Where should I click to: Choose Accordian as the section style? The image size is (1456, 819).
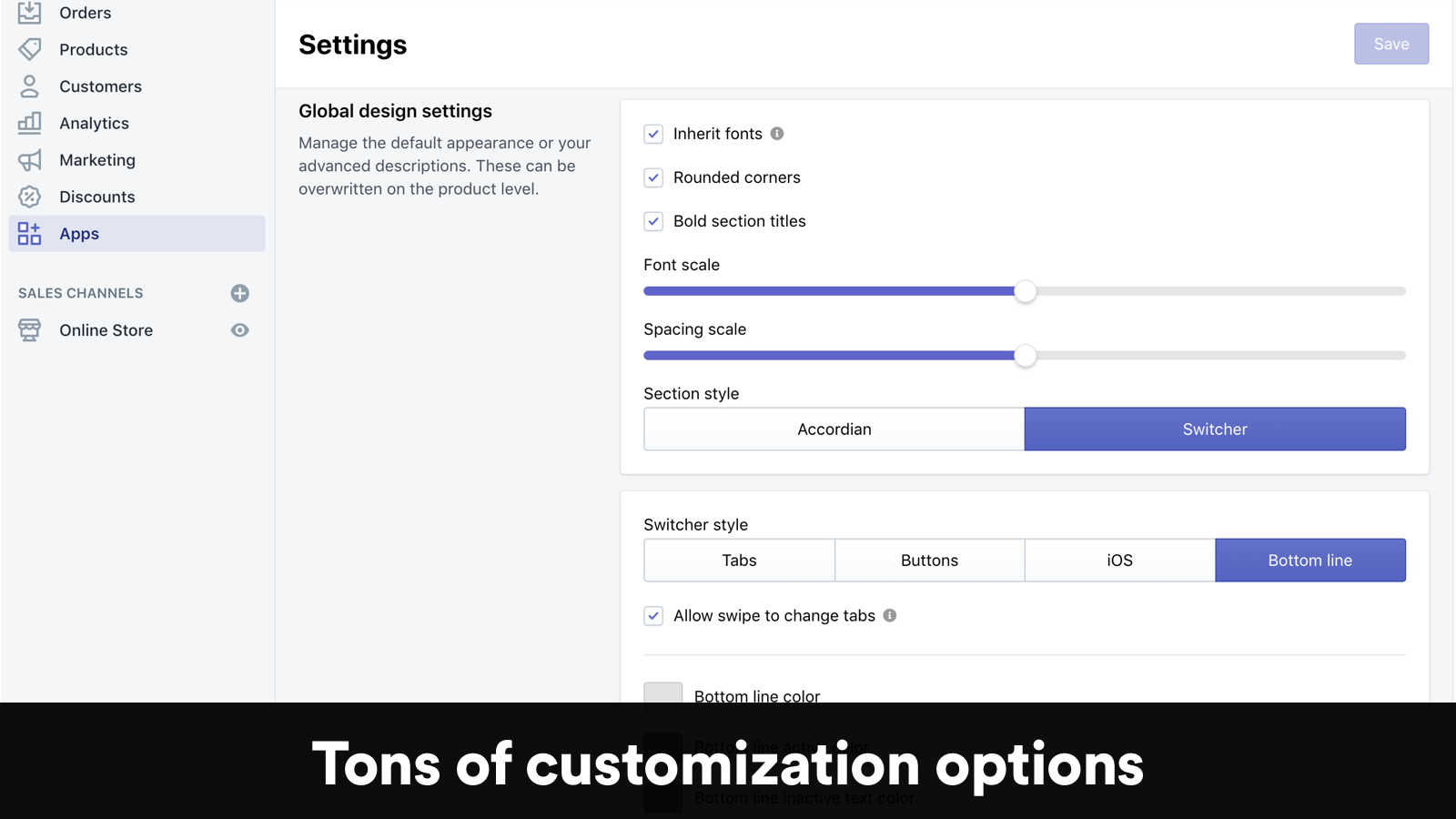click(x=834, y=429)
